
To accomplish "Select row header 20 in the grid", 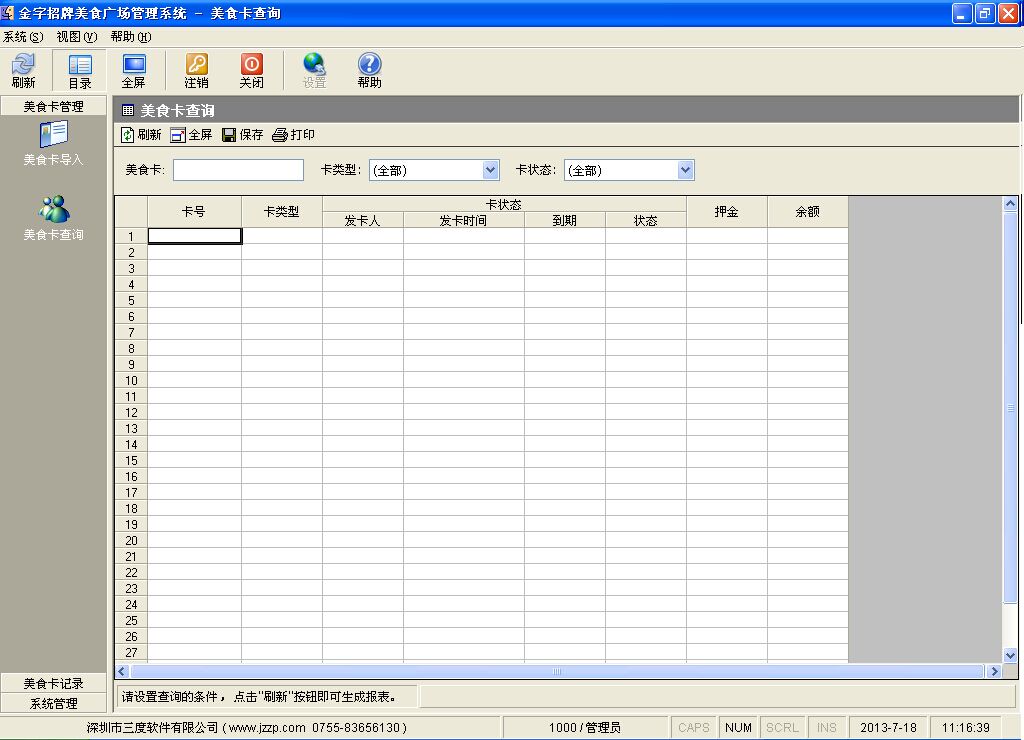I will [131, 541].
